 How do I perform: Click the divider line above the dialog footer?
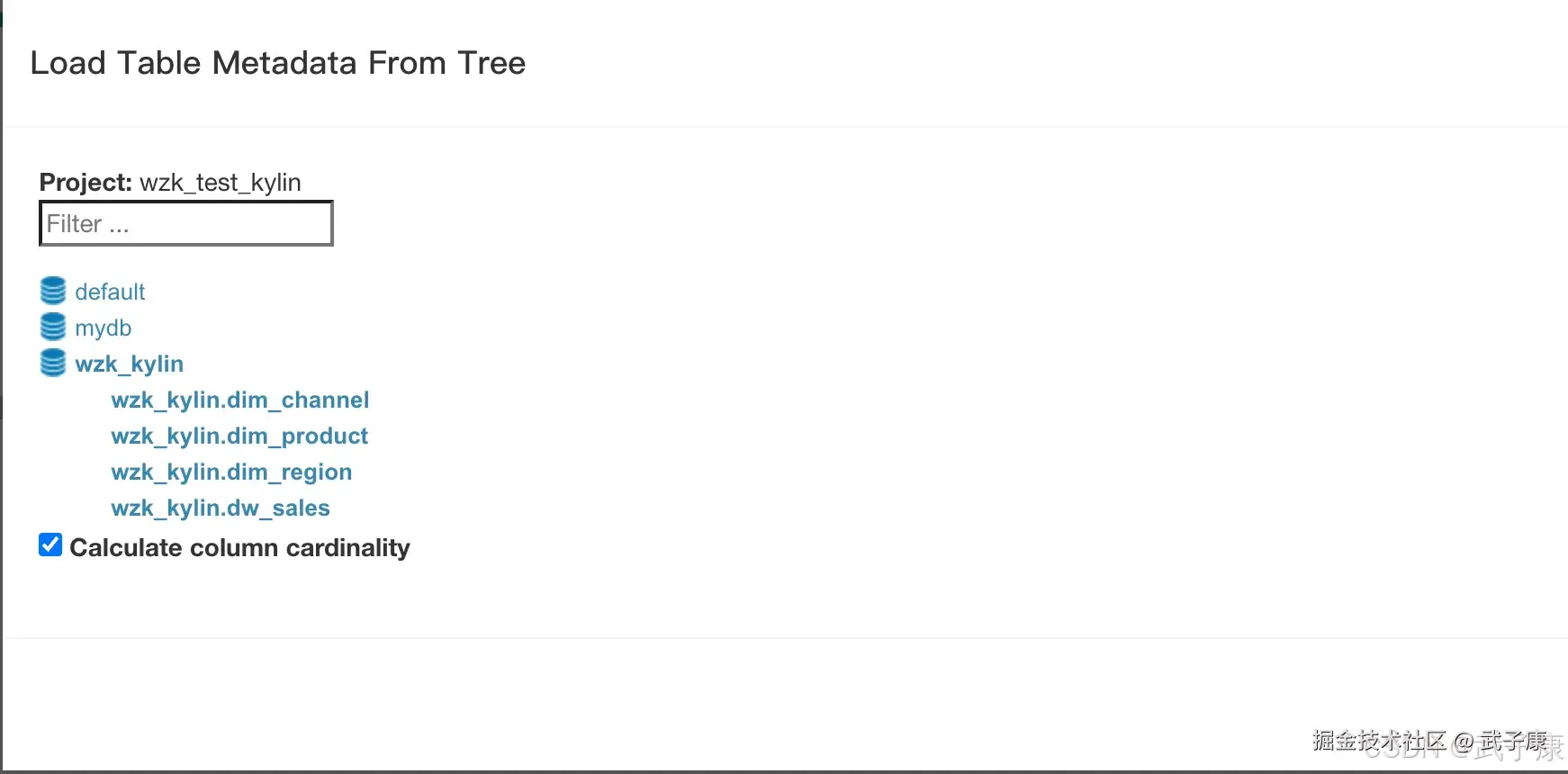783,638
